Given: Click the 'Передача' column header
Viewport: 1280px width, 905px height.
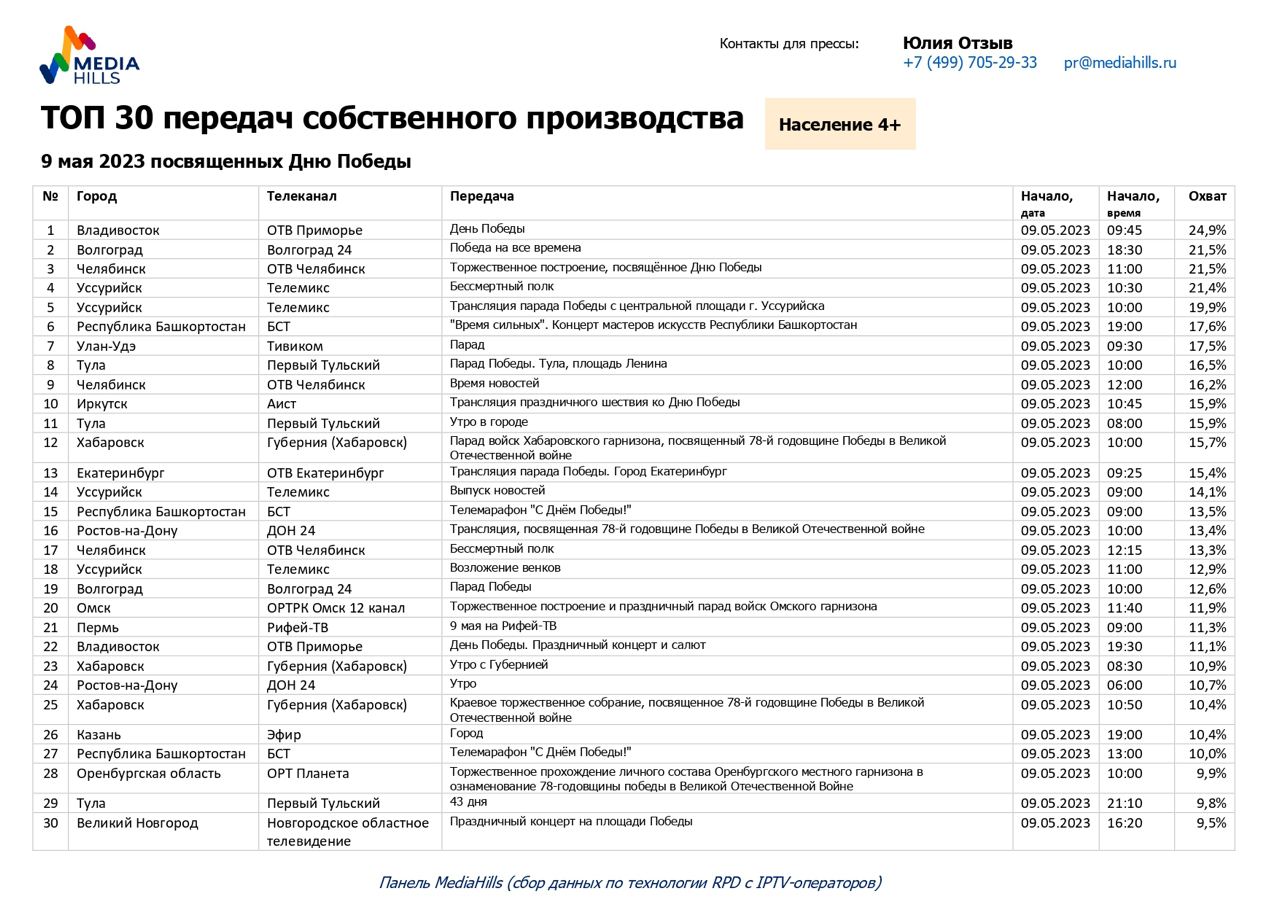Looking at the screenshot, I should point(481,197).
